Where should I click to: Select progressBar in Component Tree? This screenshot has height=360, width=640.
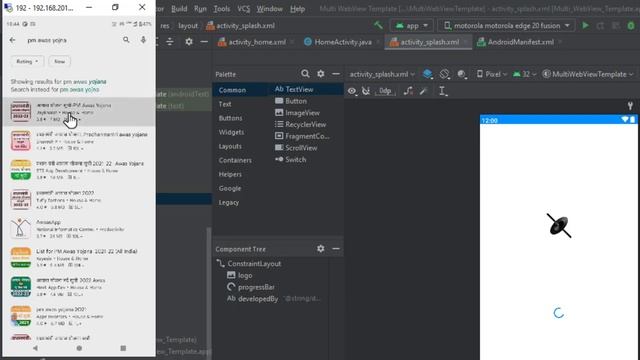[x=251, y=287]
